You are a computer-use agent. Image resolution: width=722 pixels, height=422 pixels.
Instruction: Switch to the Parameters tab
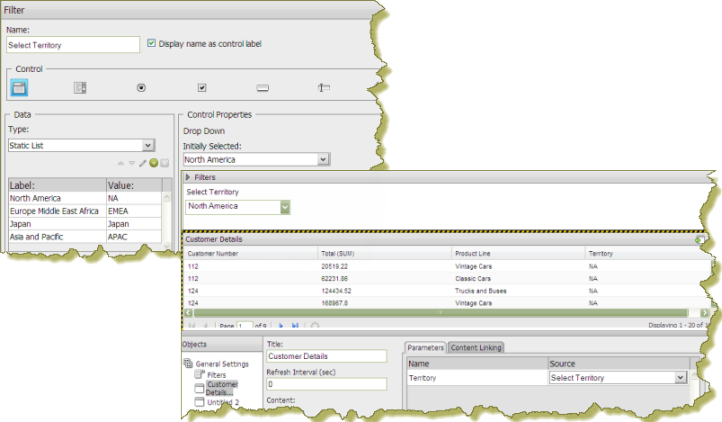coord(425,347)
